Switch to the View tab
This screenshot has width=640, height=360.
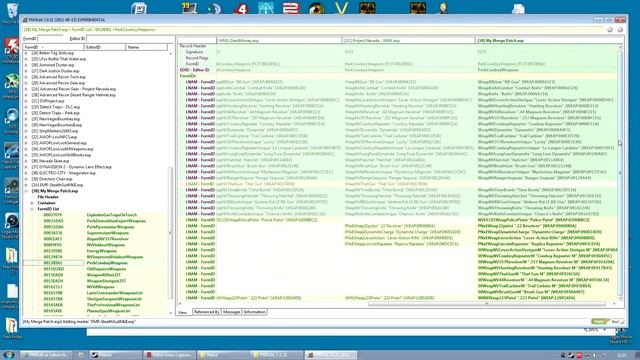[x=183, y=312]
